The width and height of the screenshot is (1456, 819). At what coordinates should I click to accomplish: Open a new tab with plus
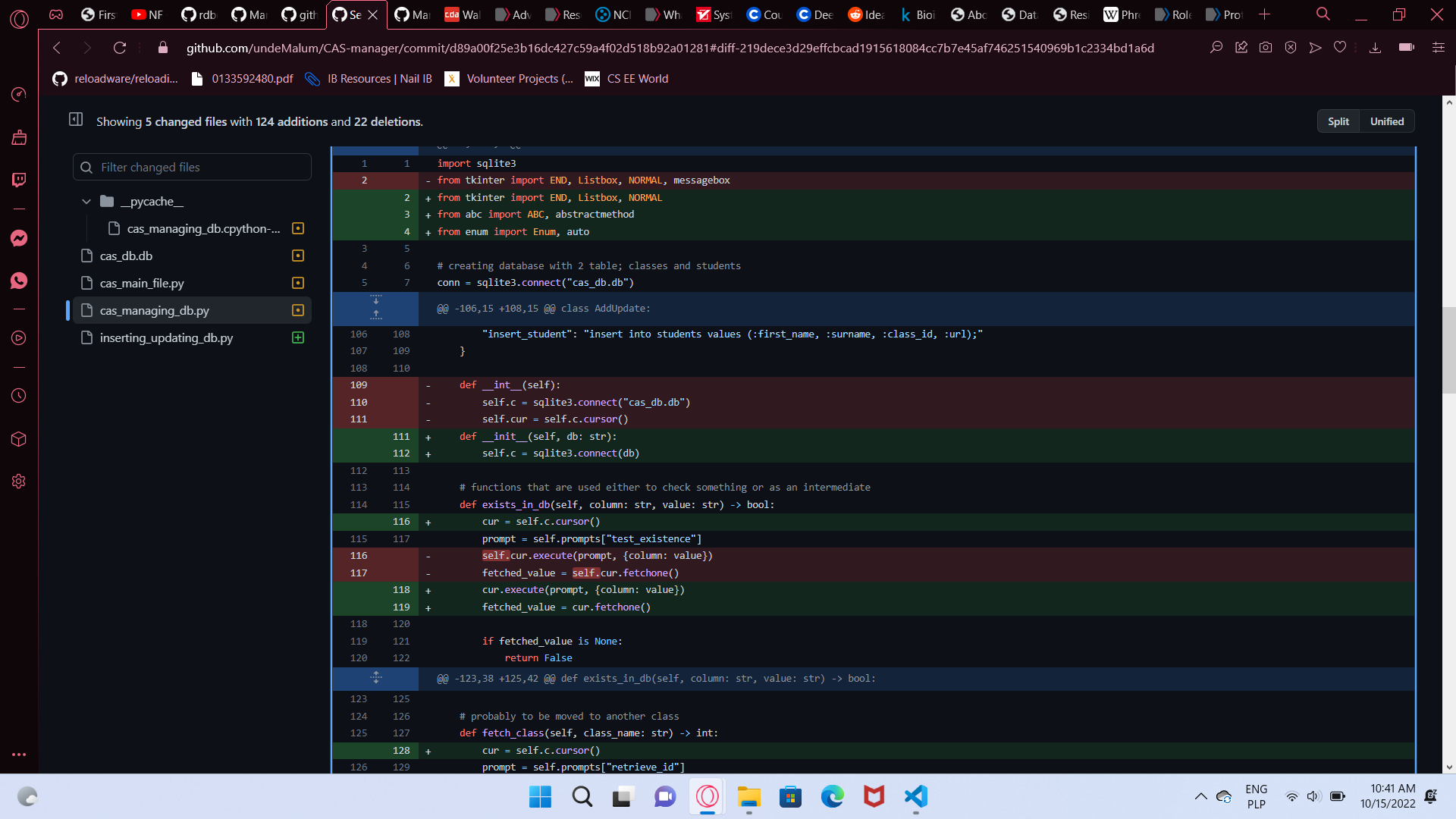1264,14
